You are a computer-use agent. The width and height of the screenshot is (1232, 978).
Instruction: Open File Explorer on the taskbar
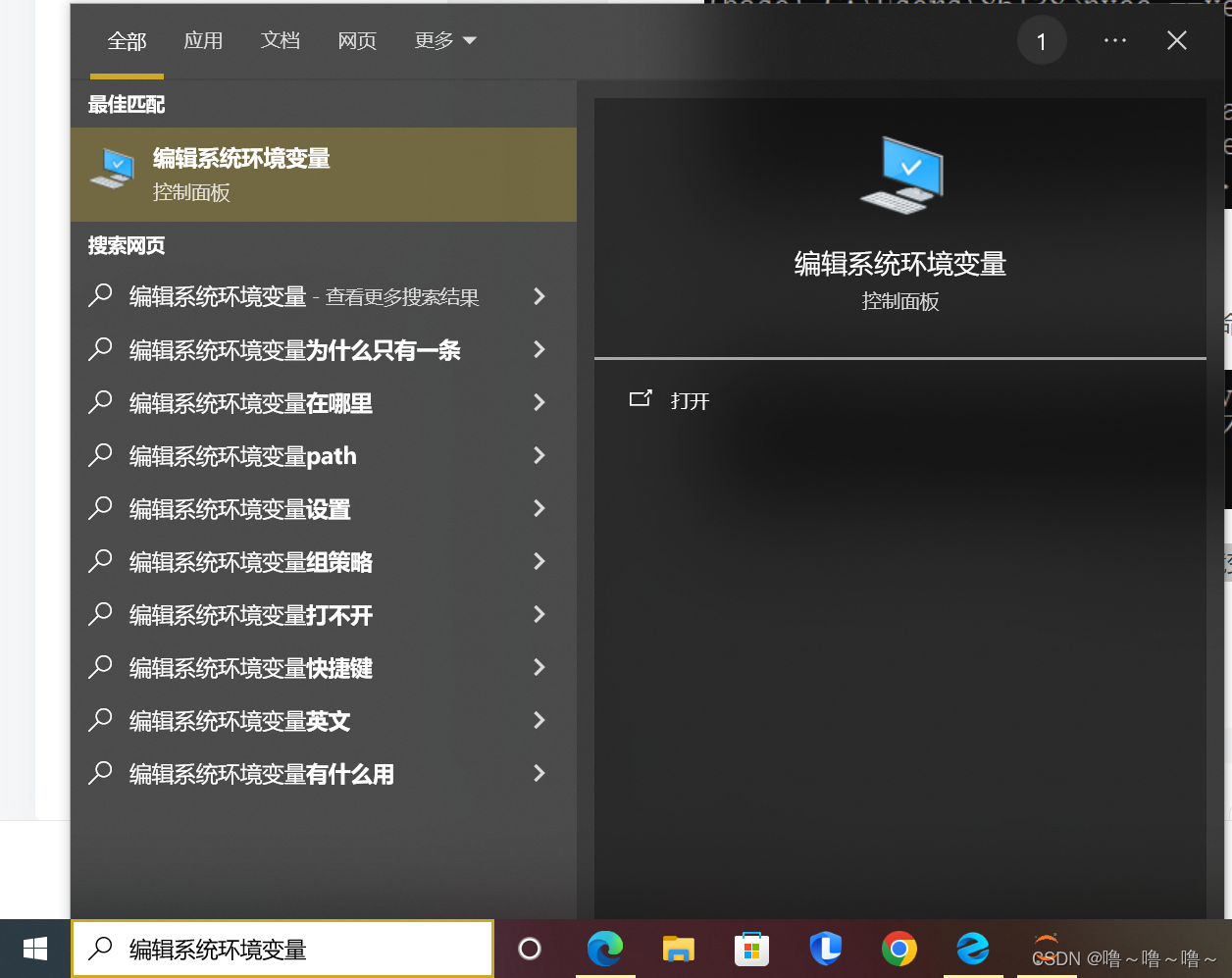[678, 950]
